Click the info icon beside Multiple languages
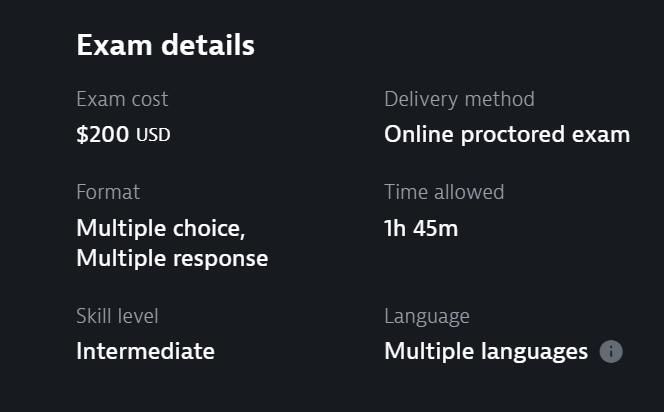The height and width of the screenshot is (412, 664). coord(611,352)
